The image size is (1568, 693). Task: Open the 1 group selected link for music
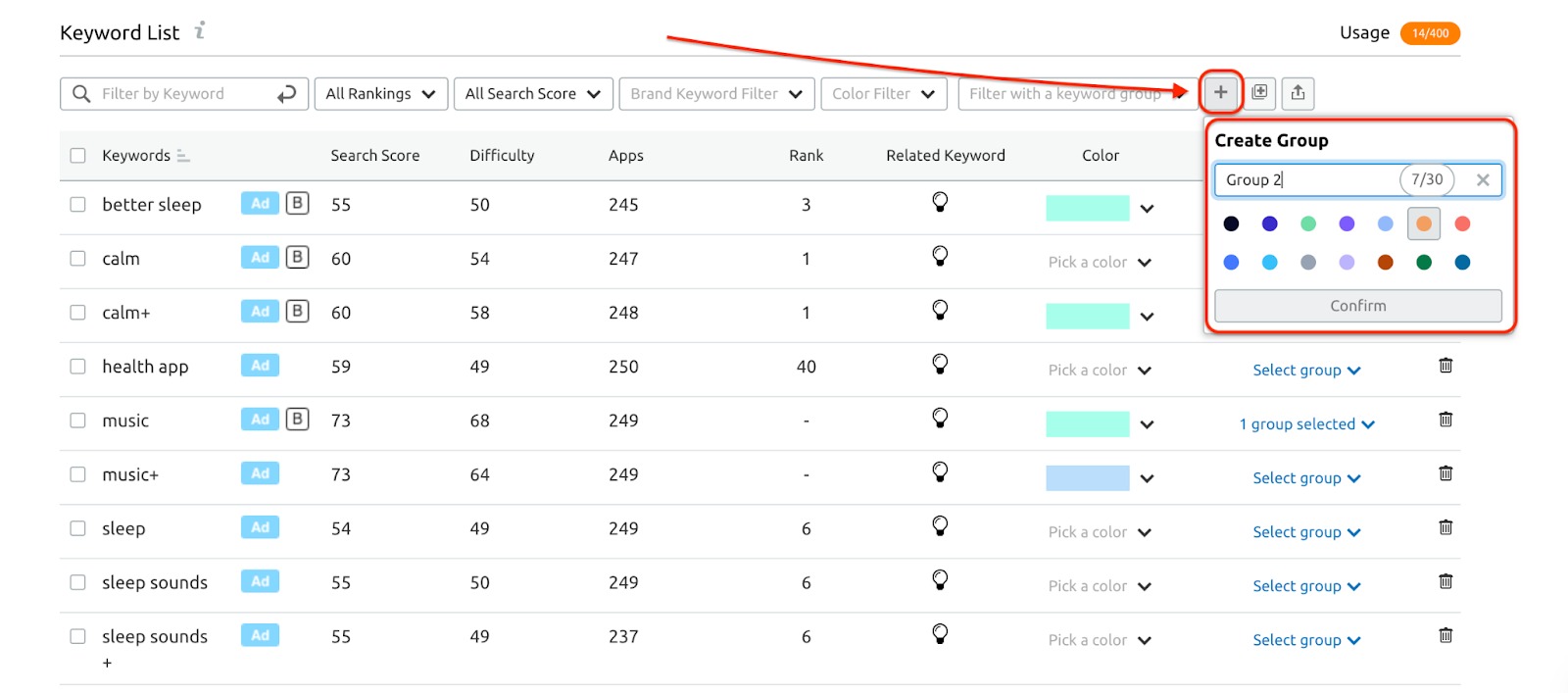tap(1306, 424)
